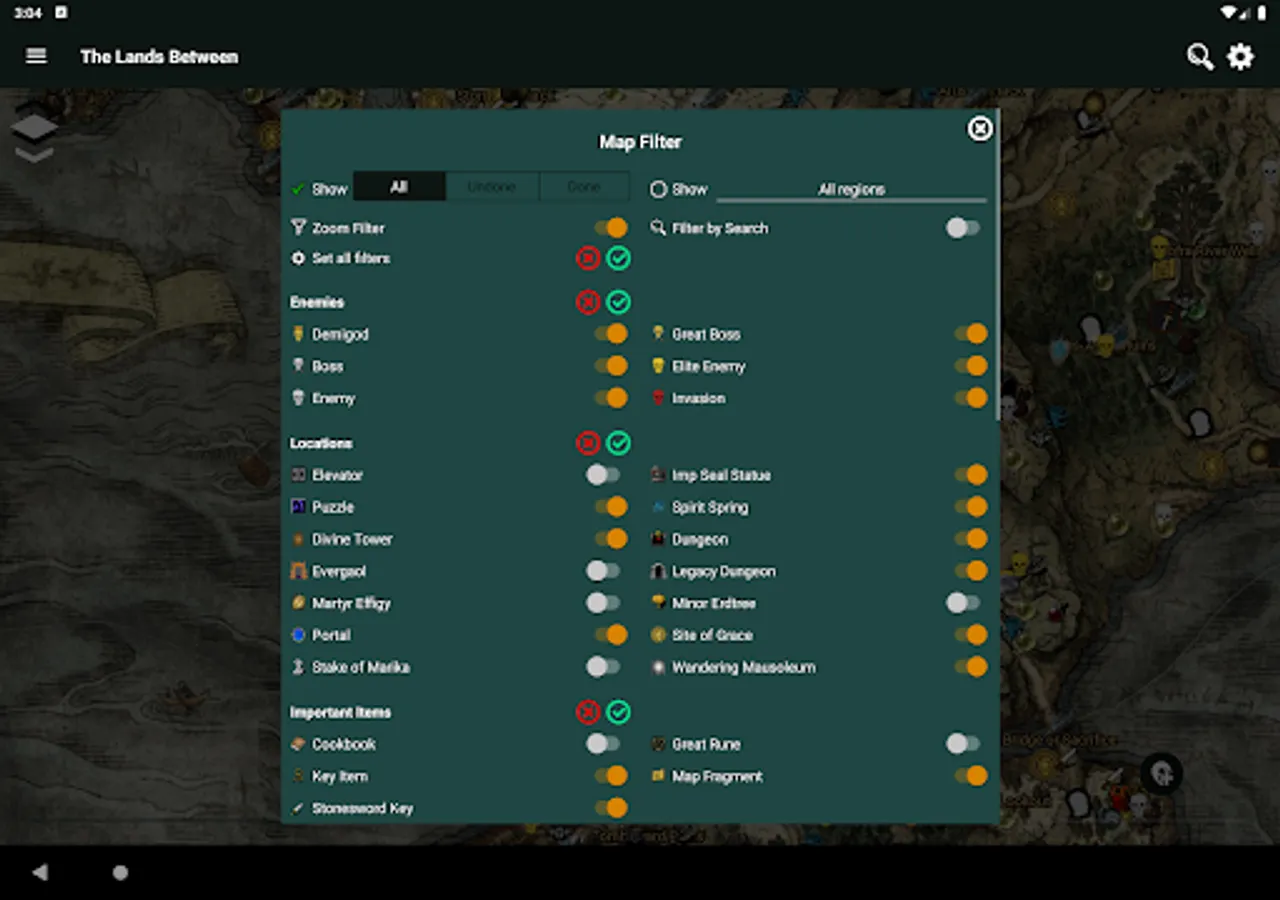The width and height of the screenshot is (1280, 900).
Task: Enable all filters with green check
Action: tap(619, 258)
